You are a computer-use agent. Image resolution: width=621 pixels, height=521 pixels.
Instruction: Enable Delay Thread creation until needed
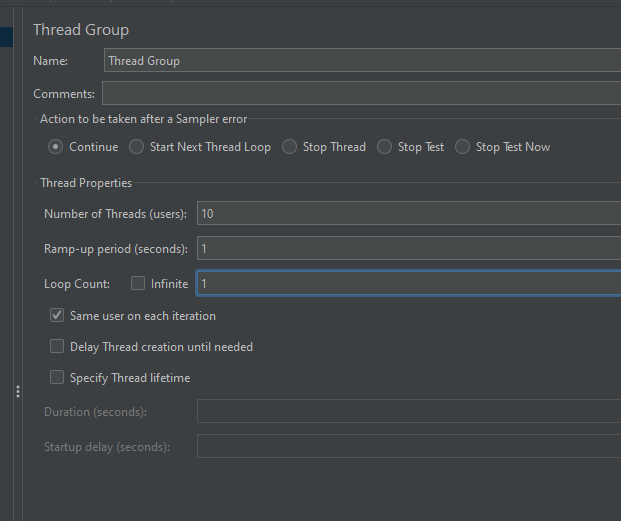(x=57, y=346)
